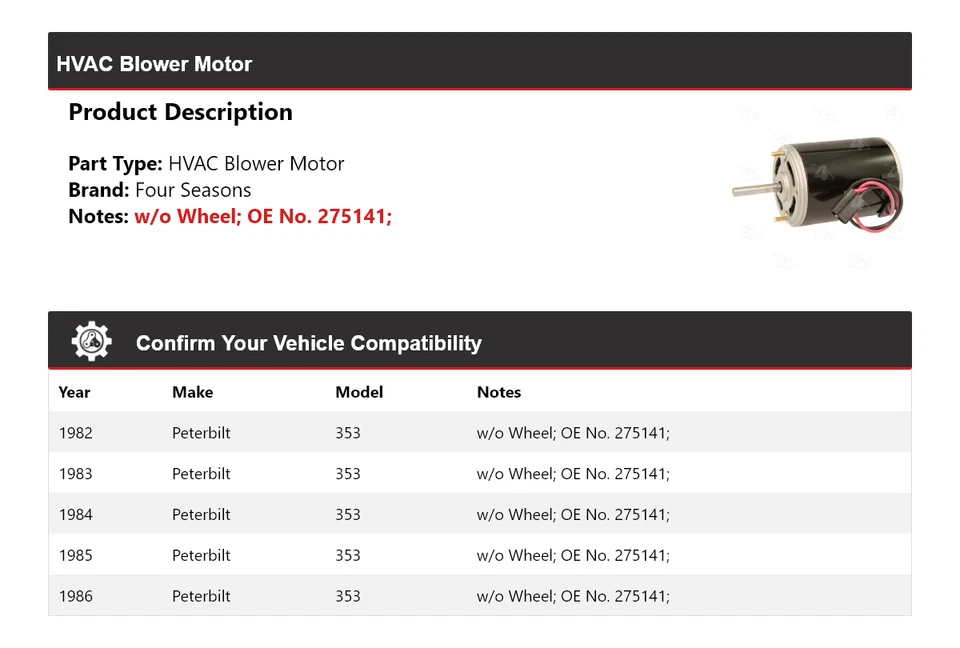Select the Notes column header
960x648 pixels.
pyautogui.click(x=499, y=392)
